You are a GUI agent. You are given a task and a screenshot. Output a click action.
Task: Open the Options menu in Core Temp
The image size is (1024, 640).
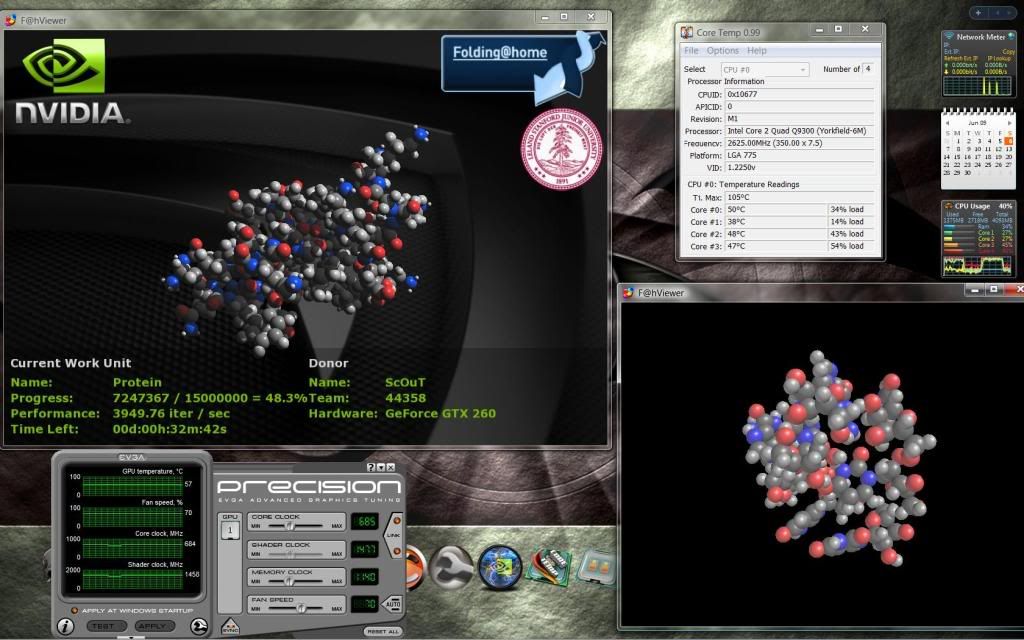722,50
